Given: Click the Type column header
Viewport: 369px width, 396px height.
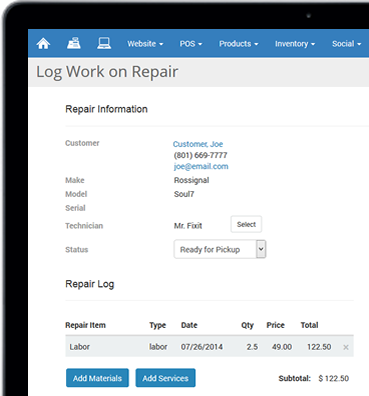Looking at the screenshot, I should click(x=158, y=325).
